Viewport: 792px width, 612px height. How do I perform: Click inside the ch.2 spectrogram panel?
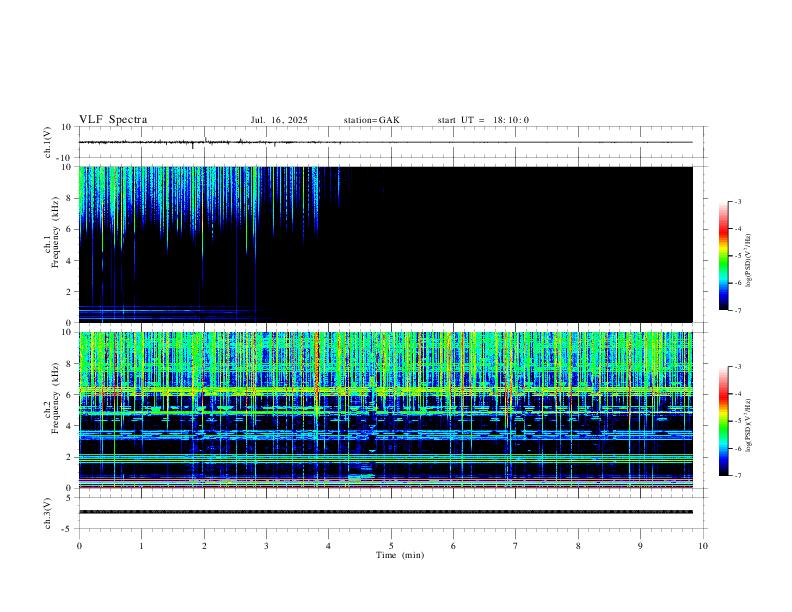click(385, 410)
